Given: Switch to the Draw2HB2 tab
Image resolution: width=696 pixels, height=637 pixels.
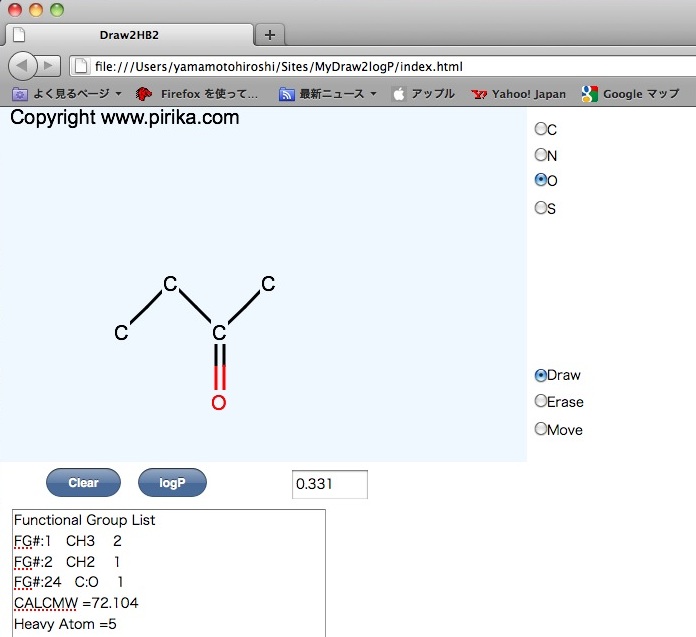Looking at the screenshot, I should [129, 35].
